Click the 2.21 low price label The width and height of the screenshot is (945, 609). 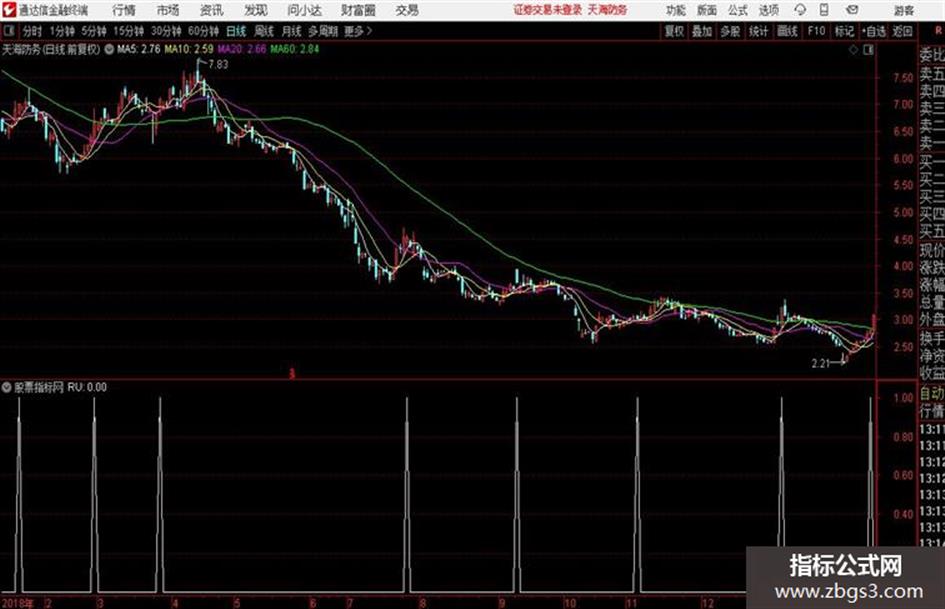[821, 364]
